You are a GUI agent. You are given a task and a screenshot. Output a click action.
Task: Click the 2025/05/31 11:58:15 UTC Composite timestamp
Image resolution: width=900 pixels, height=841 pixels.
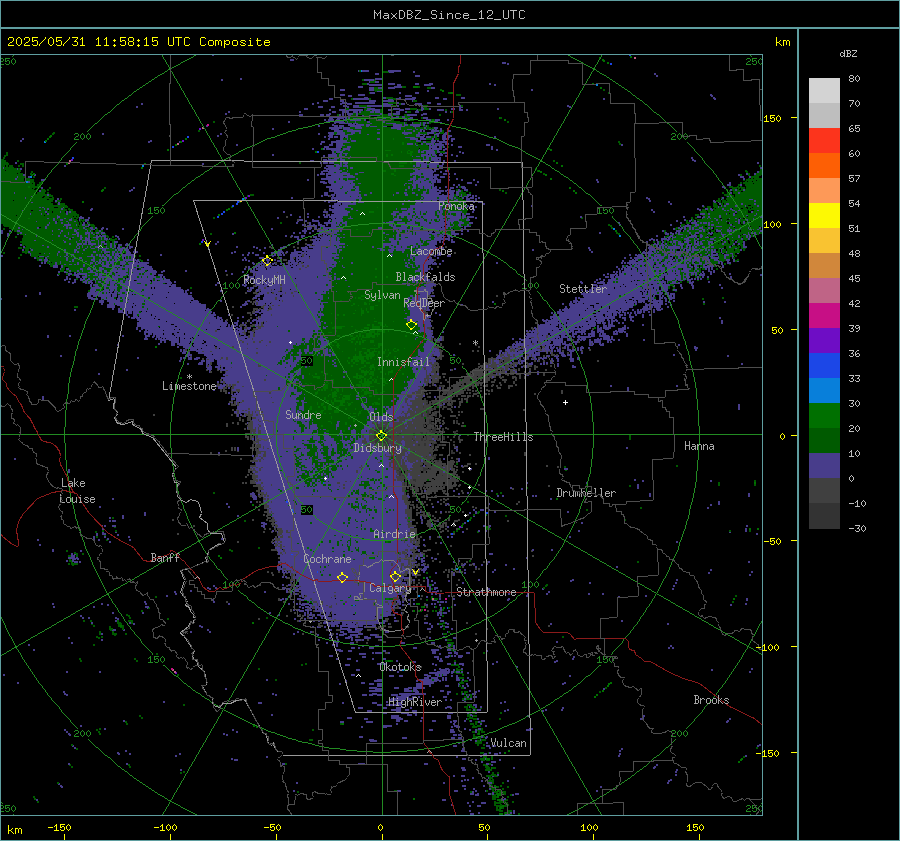click(x=138, y=42)
